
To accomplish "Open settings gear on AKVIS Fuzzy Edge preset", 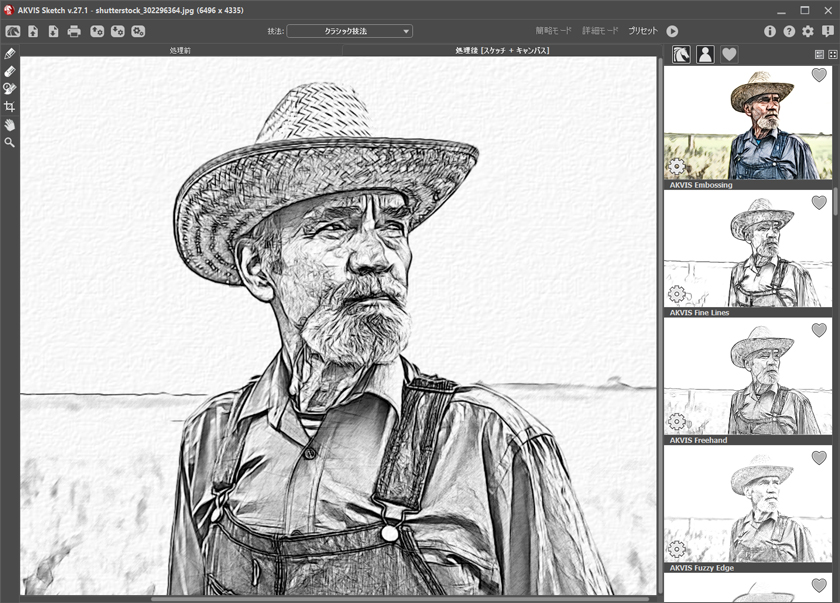I will 677,549.
